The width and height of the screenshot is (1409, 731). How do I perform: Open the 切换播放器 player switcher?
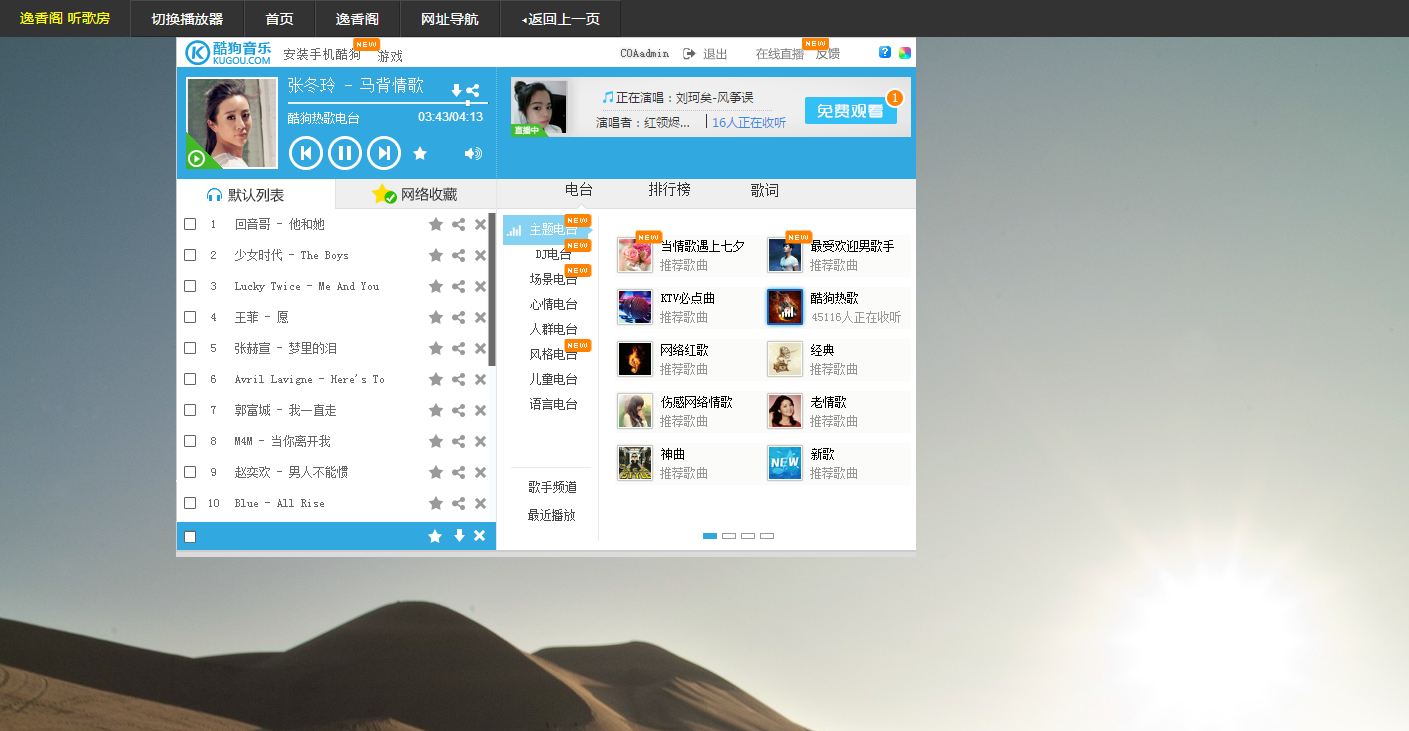187,19
